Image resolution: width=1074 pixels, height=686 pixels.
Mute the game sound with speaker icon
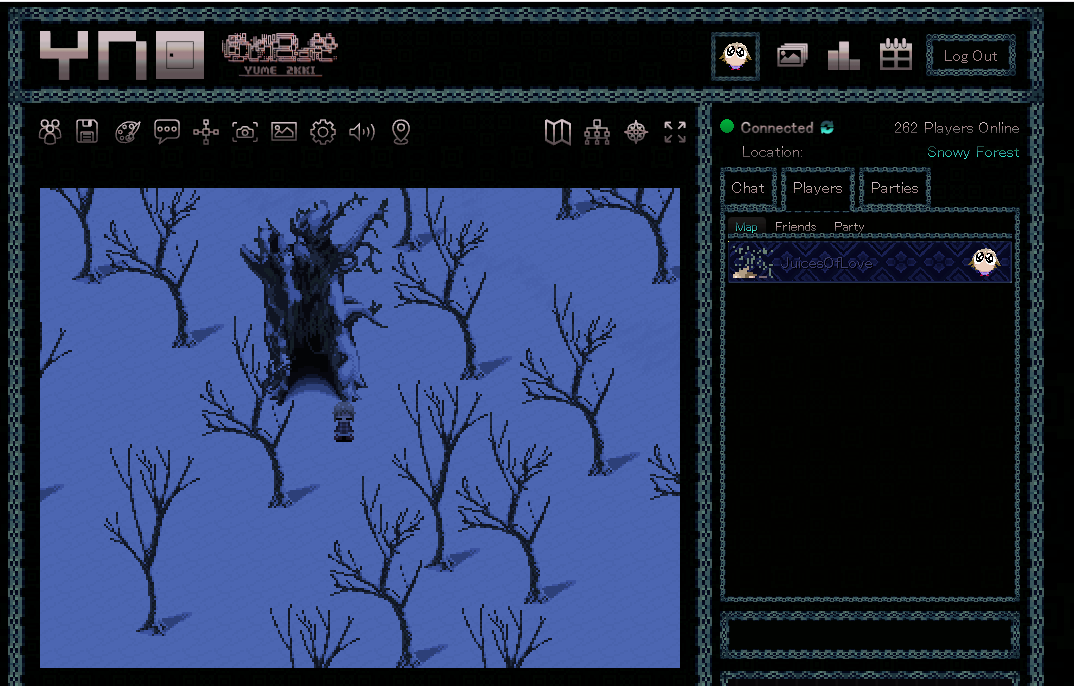pyautogui.click(x=361, y=131)
